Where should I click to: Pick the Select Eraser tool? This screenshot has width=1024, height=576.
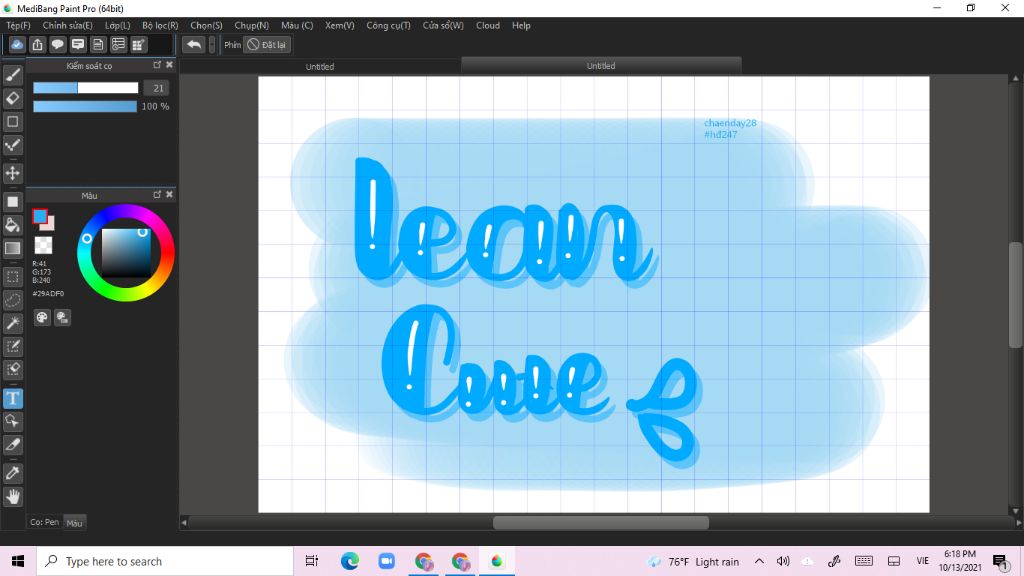[x=12, y=370]
